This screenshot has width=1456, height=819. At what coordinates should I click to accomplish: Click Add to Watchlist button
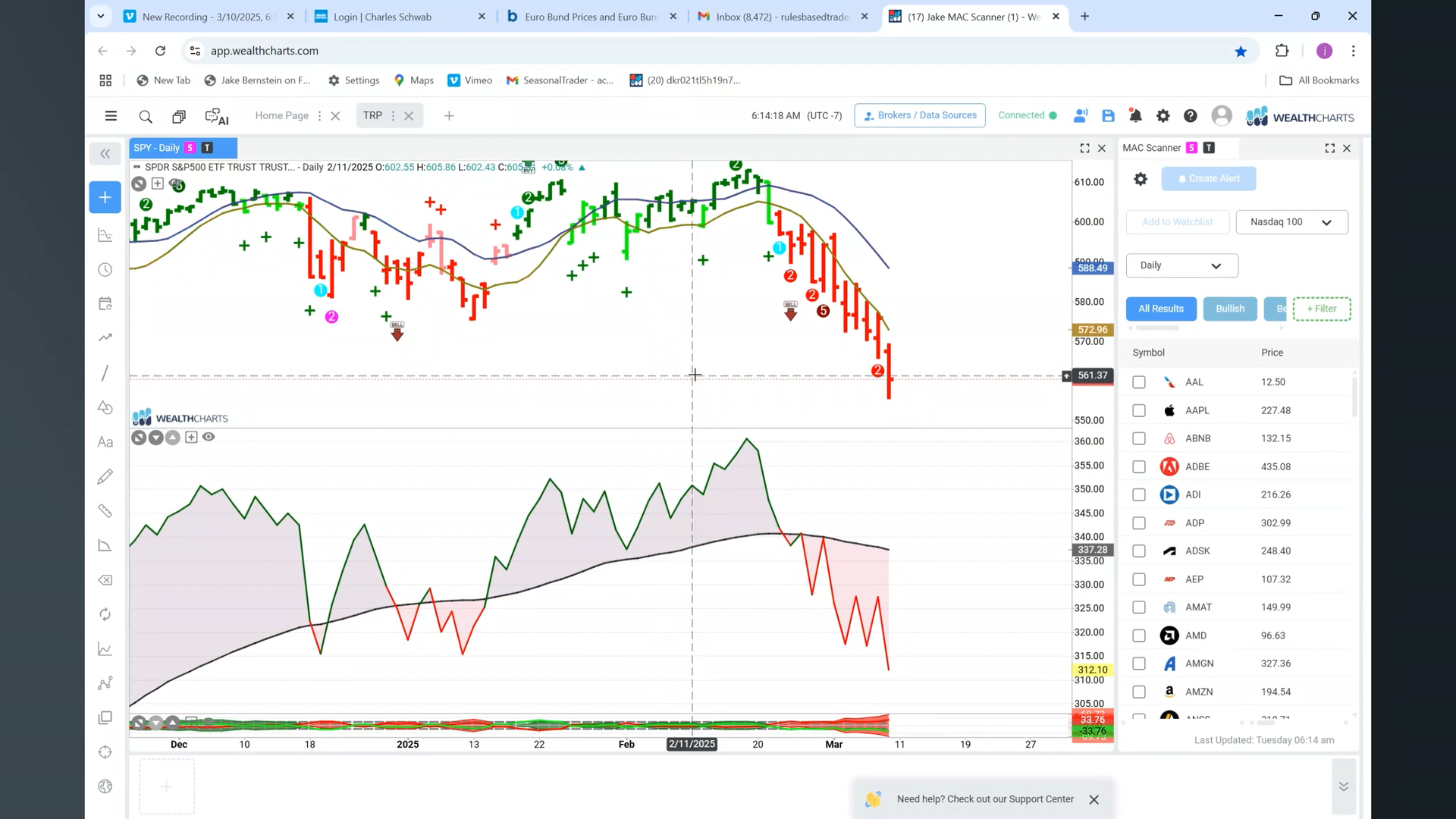click(1177, 222)
